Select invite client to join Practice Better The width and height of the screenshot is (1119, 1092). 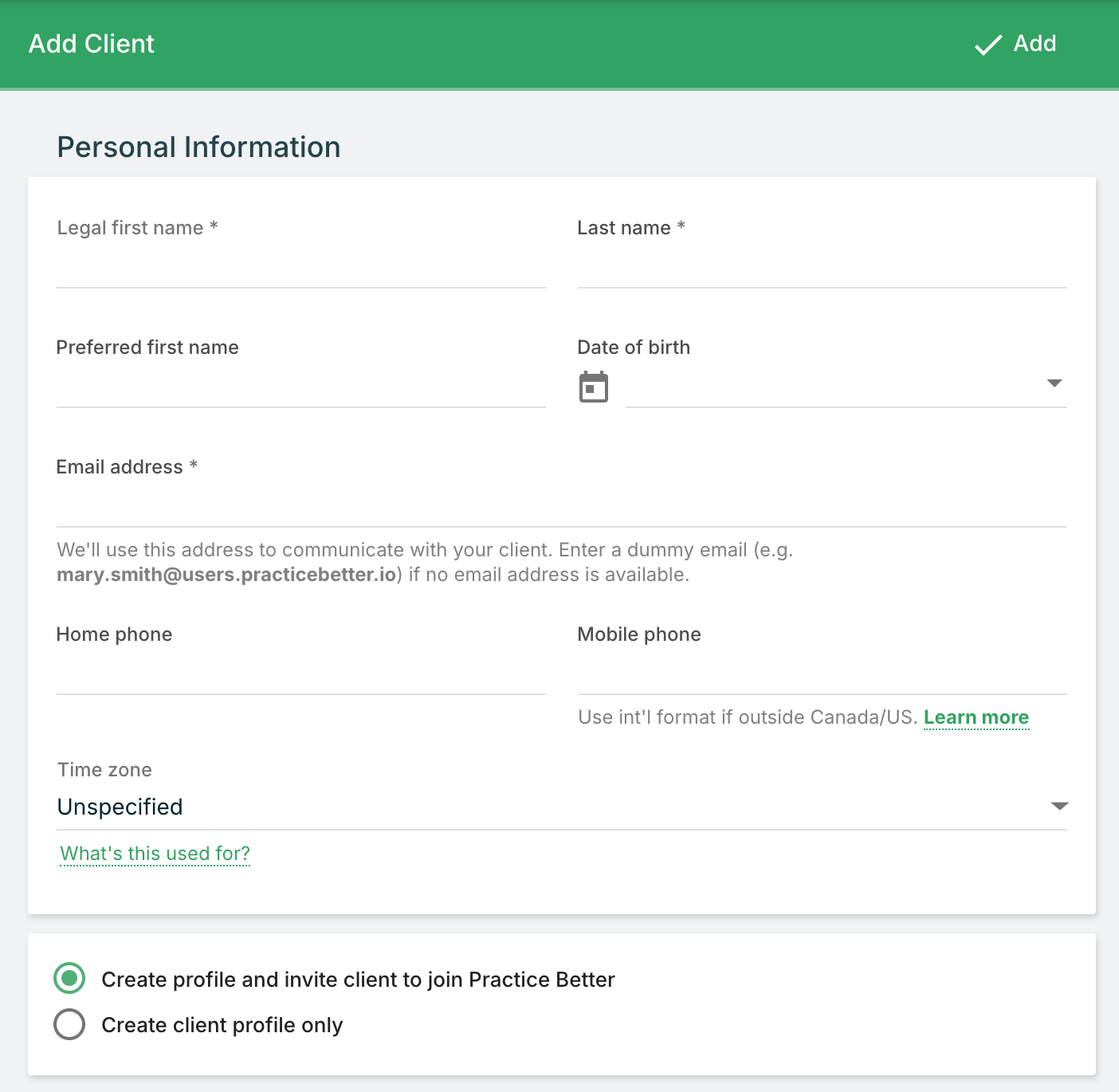tap(69, 978)
